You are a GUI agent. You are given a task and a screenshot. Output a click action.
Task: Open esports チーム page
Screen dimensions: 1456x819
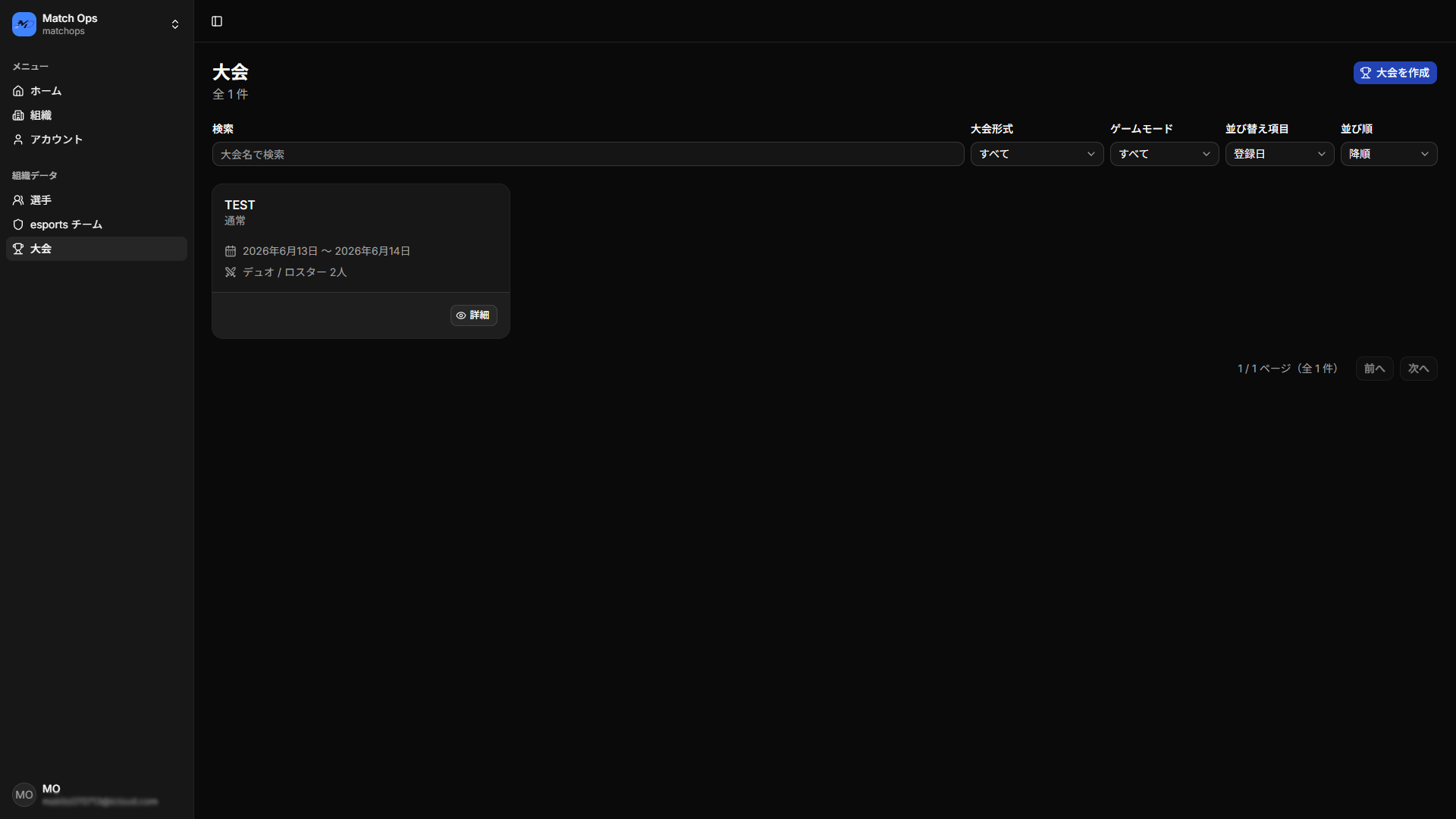pos(96,224)
